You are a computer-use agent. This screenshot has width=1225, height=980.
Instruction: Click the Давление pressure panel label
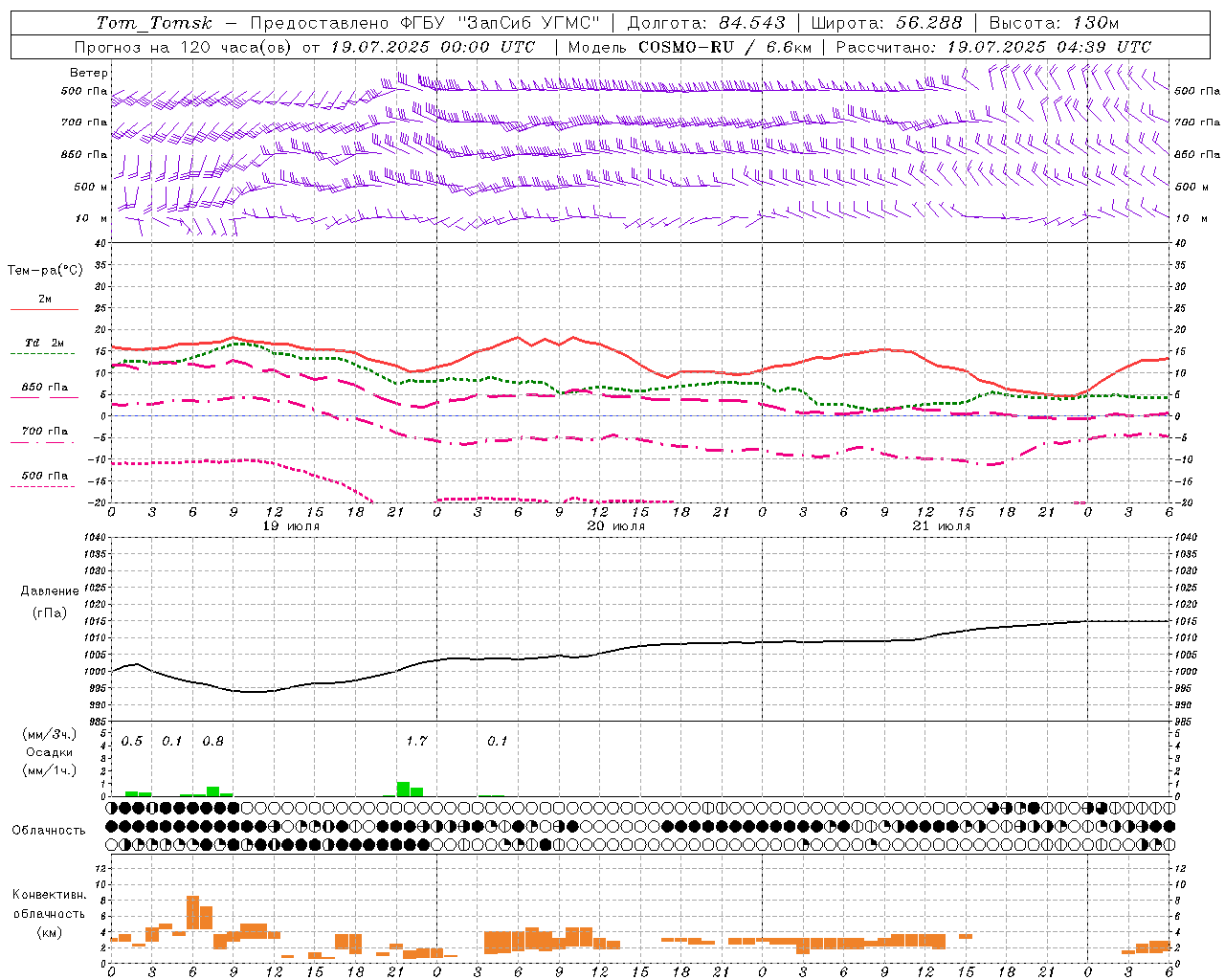point(49,591)
